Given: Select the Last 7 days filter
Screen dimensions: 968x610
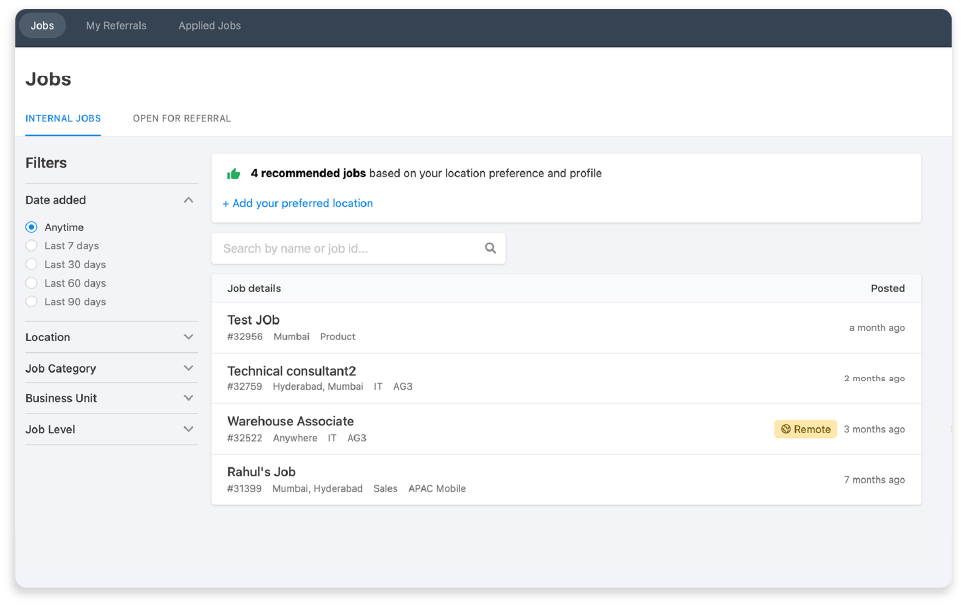Looking at the screenshot, I should (x=32, y=246).
